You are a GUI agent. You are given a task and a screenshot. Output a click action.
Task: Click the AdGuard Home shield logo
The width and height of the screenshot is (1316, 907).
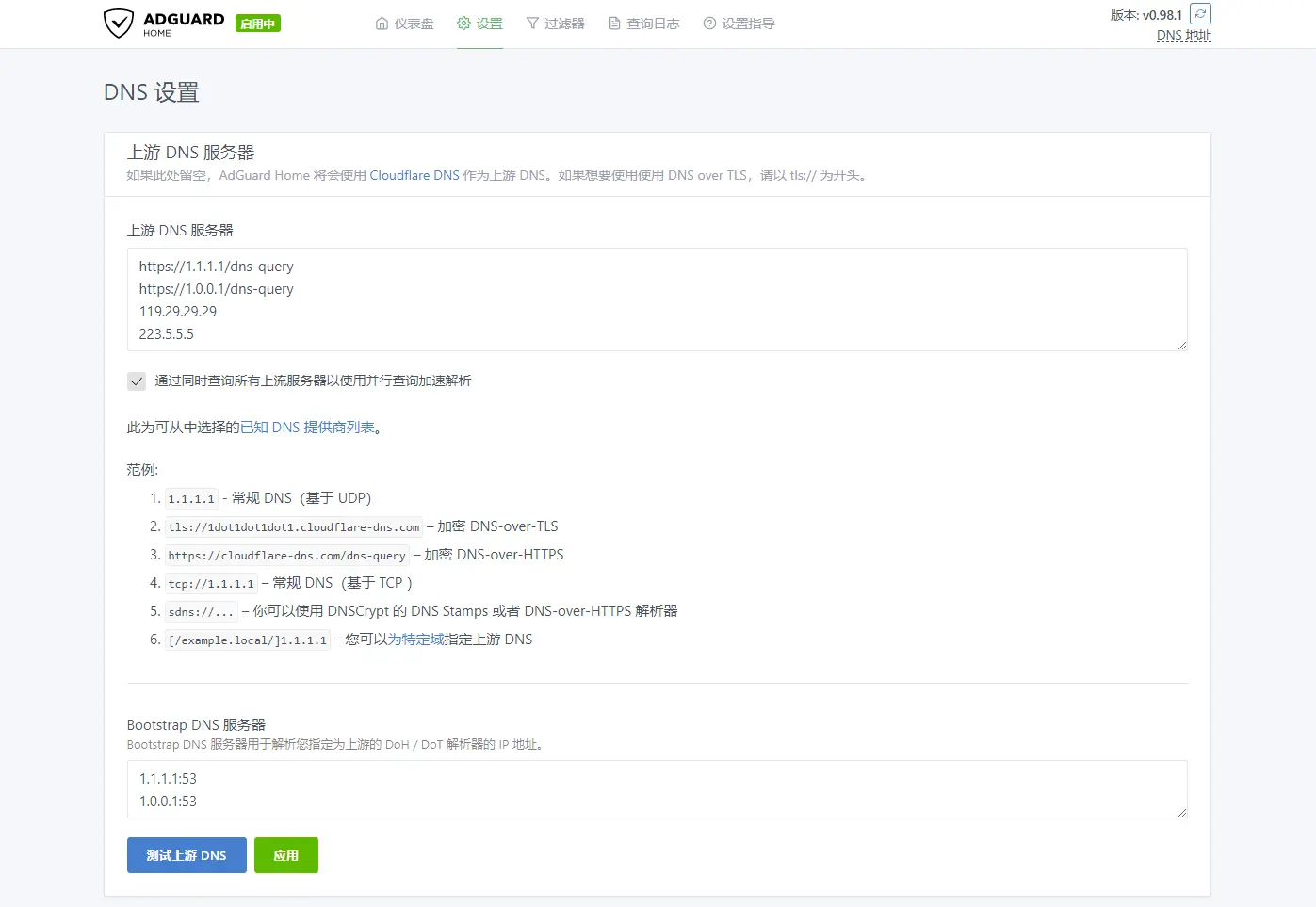click(x=118, y=24)
